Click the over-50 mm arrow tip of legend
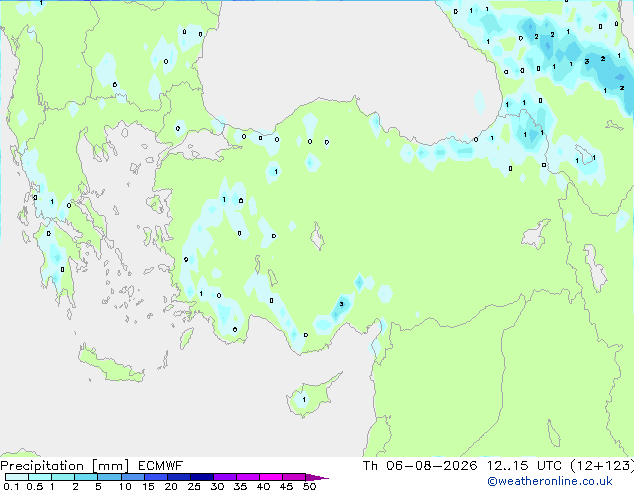634x490 pixels. 317,477
